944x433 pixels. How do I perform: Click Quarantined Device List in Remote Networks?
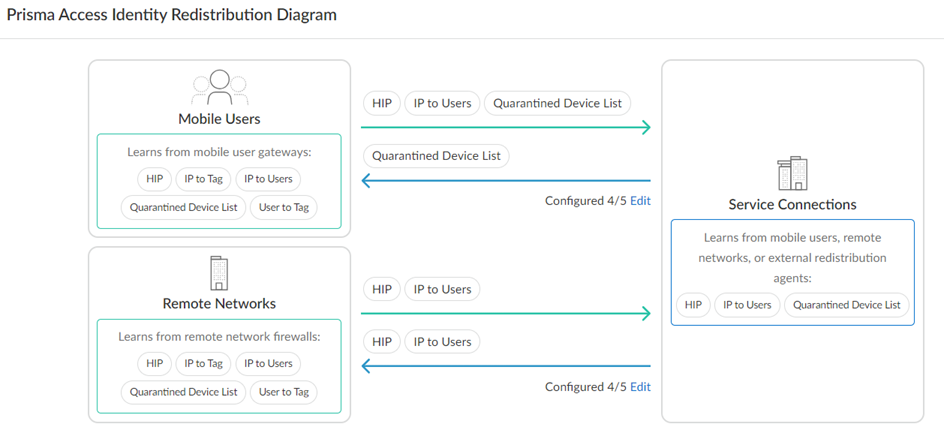point(184,392)
